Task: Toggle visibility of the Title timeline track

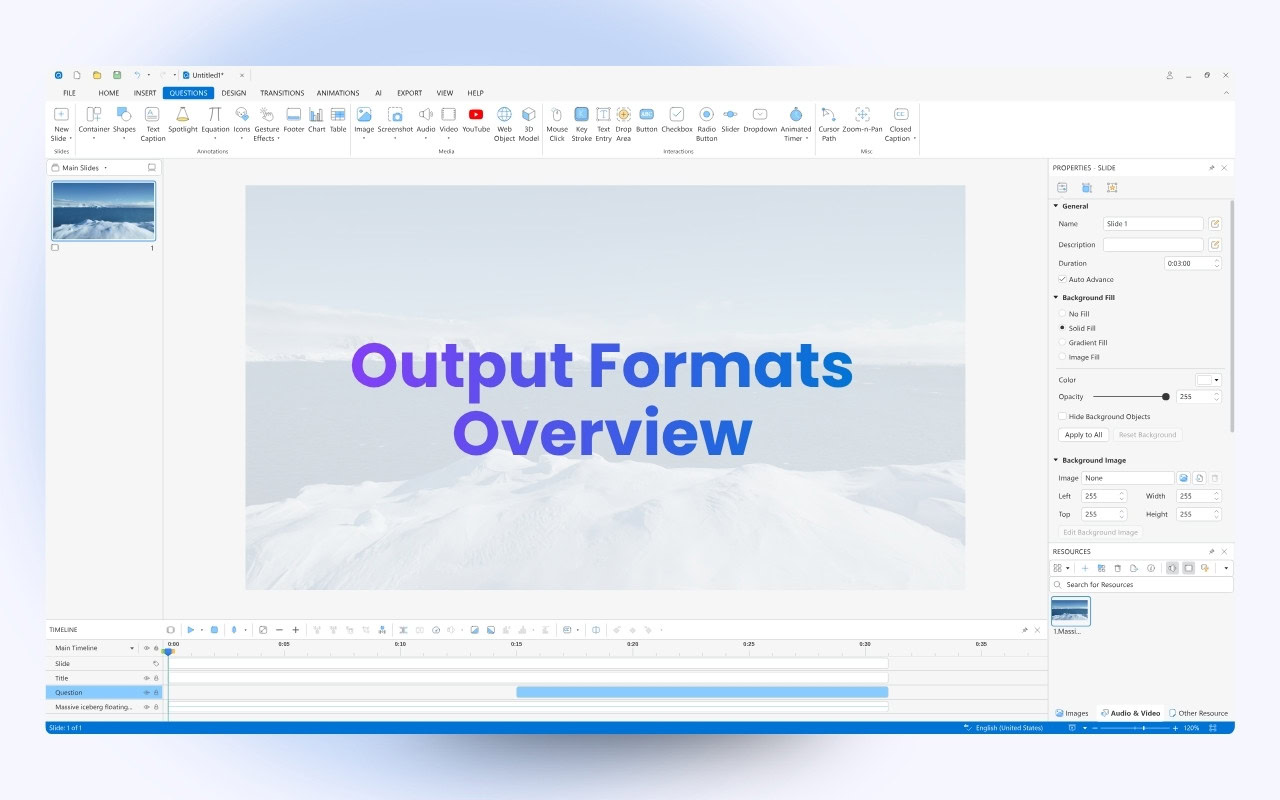Action: [146, 678]
